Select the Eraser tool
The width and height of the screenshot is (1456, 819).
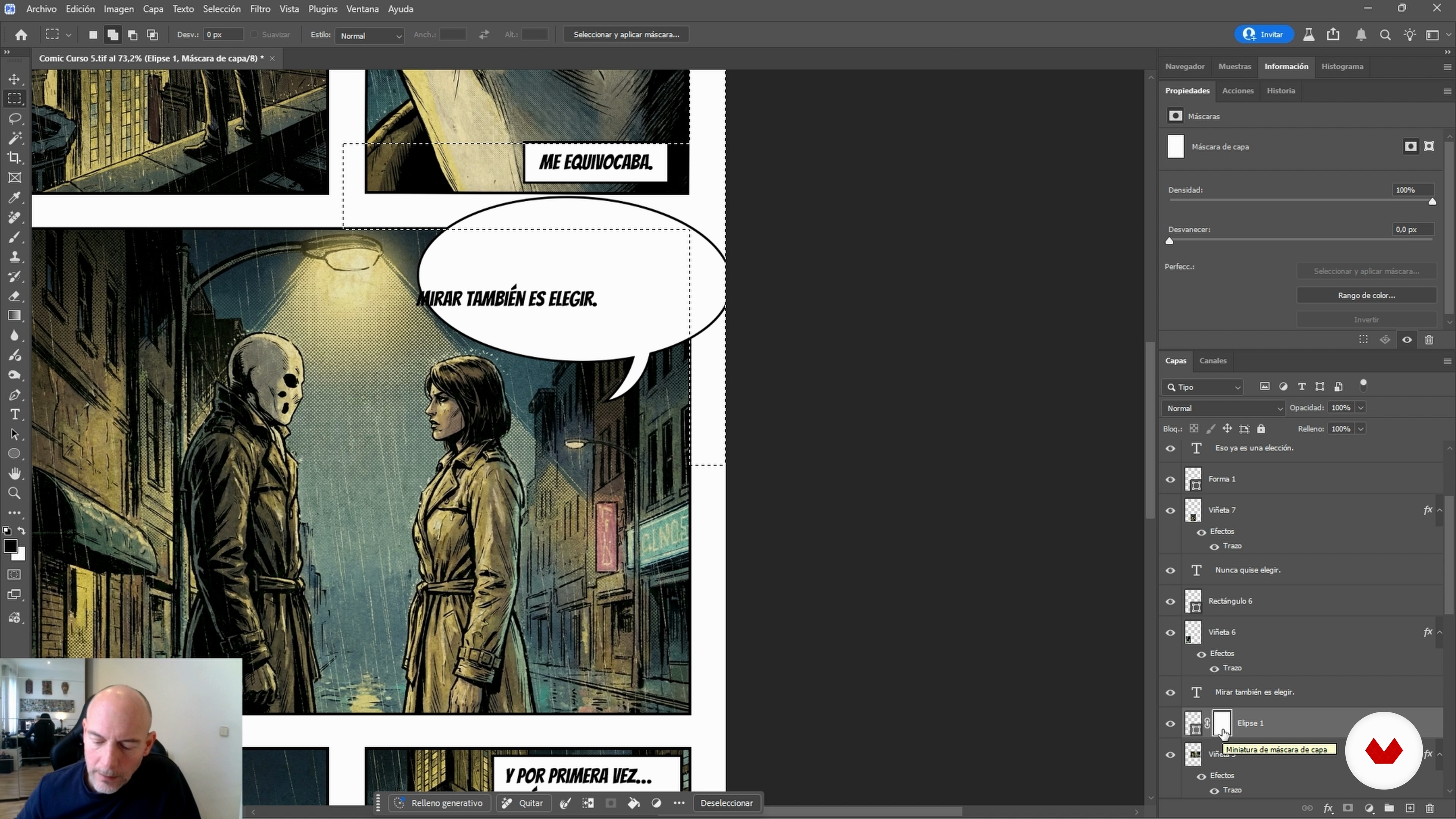click(x=15, y=296)
